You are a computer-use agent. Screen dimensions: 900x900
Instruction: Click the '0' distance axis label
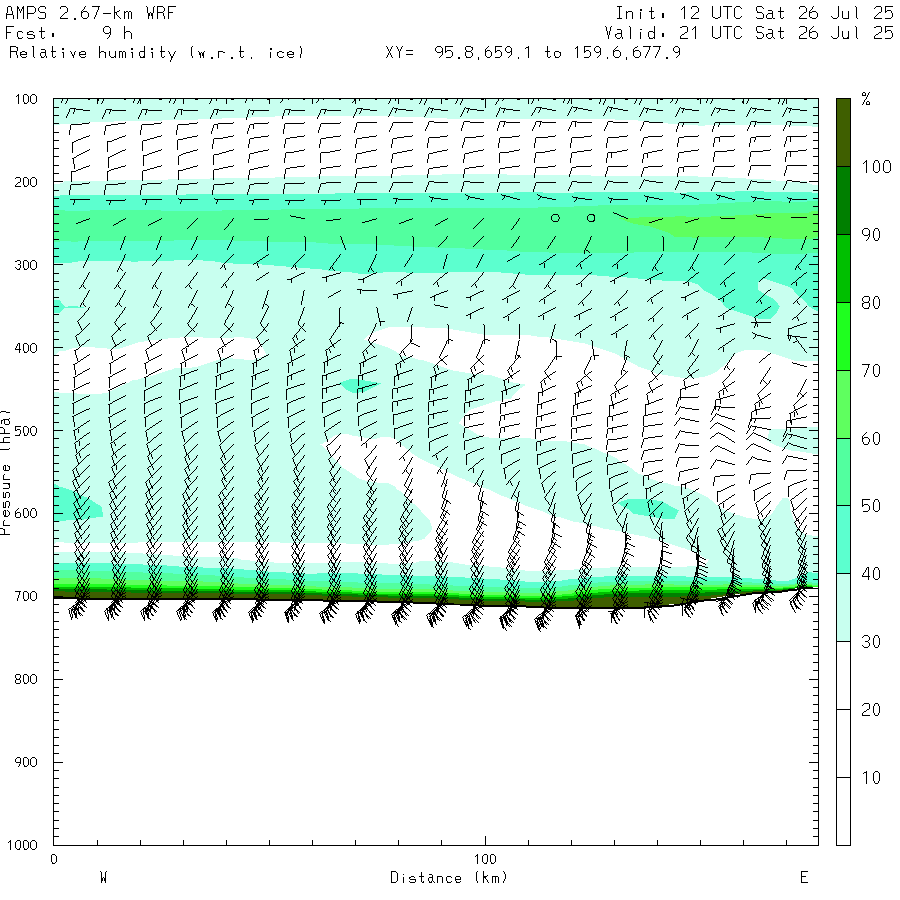coord(54,859)
